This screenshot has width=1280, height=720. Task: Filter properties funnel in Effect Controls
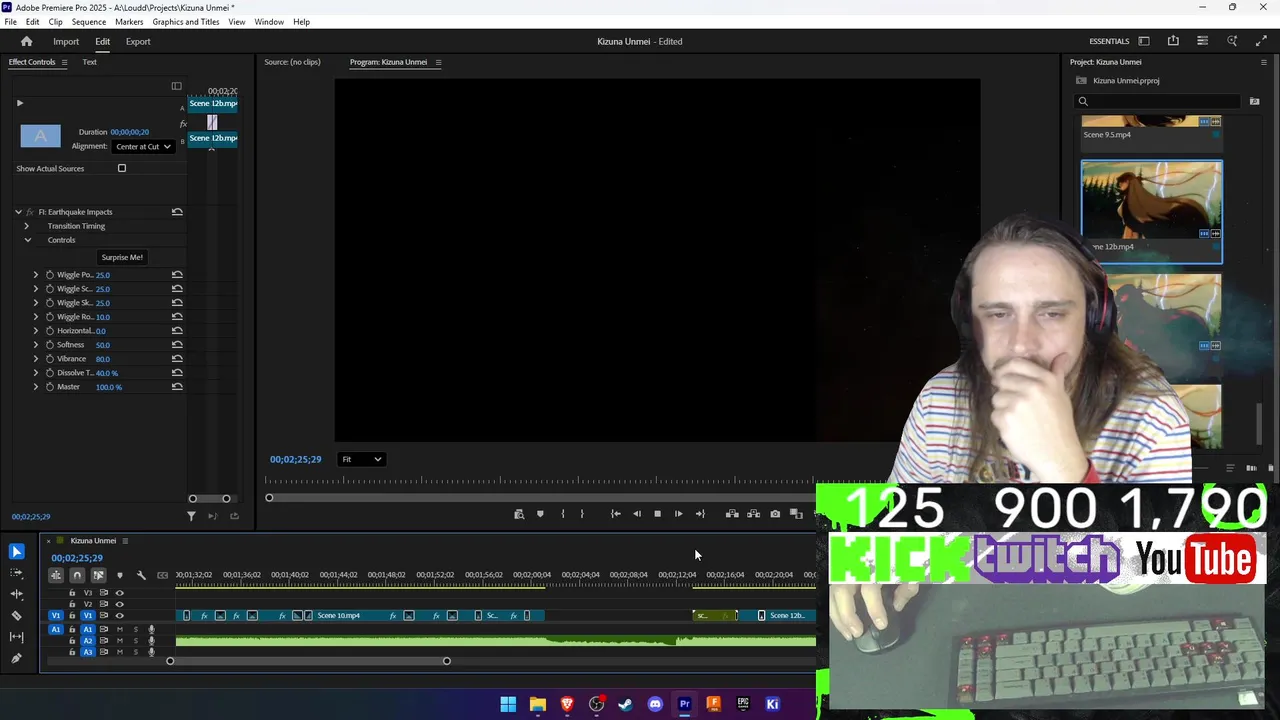(x=191, y=516)
